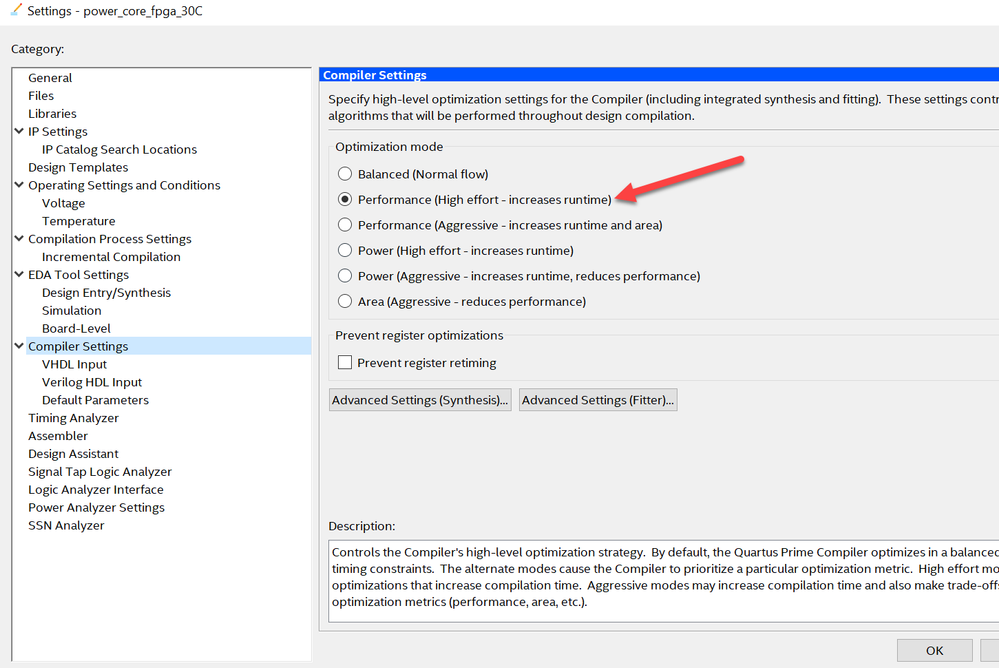999x668 pixels.
Task: Collapse Operating Settings and Conditions node
Action: coord(19,186)
